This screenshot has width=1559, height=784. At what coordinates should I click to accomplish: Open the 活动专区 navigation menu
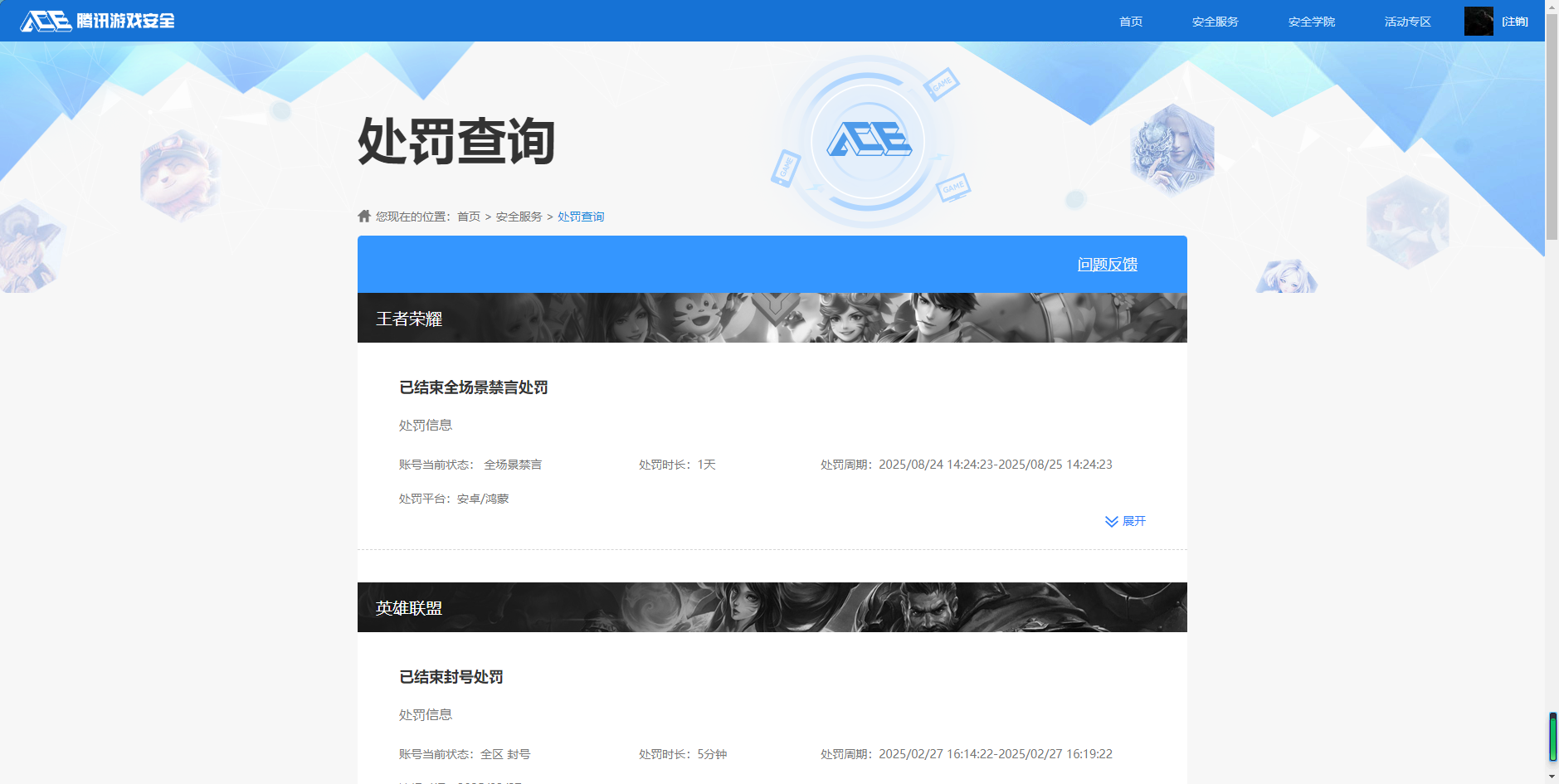1408,22
